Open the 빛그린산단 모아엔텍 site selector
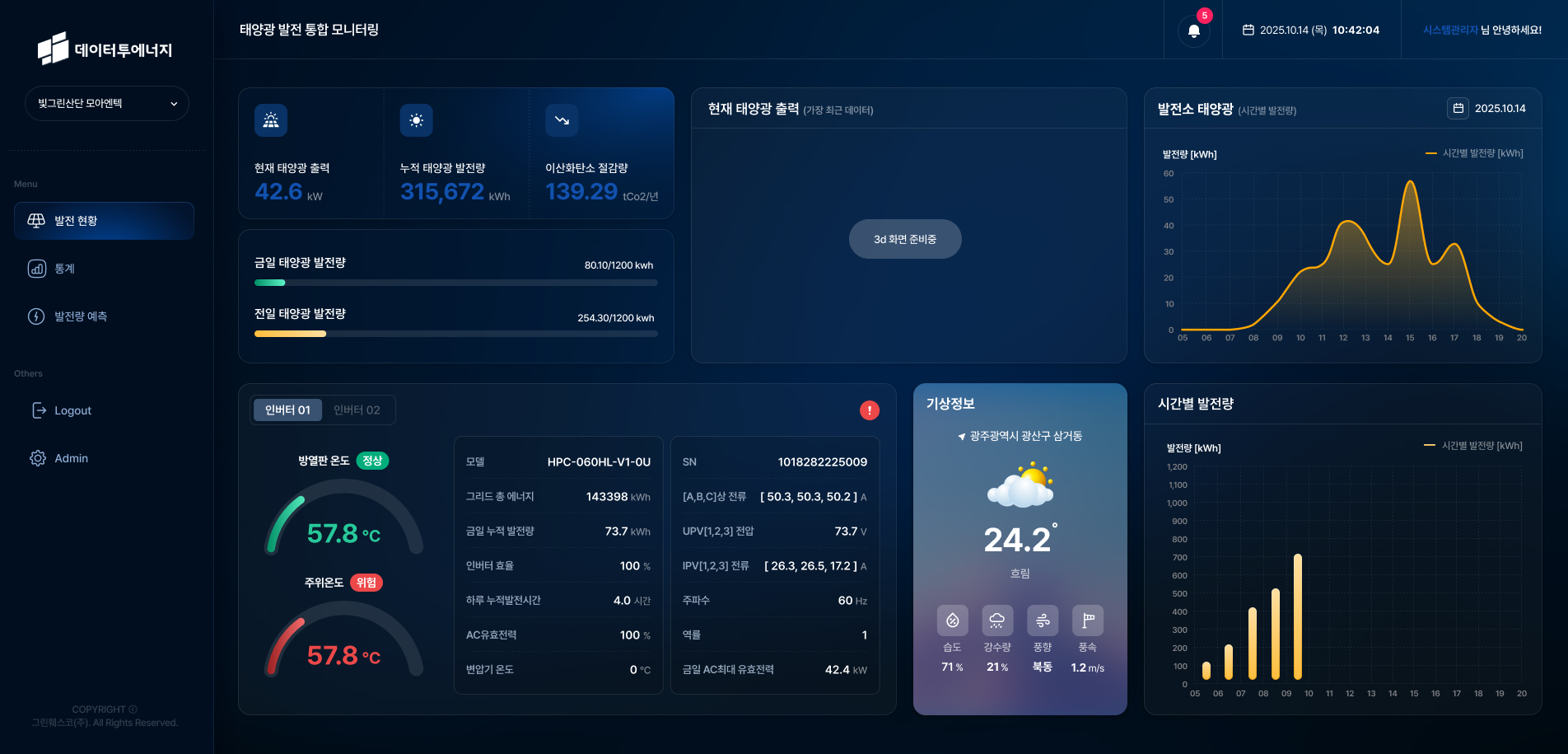This screenshot has height=754, width=1568. point(106,103)
